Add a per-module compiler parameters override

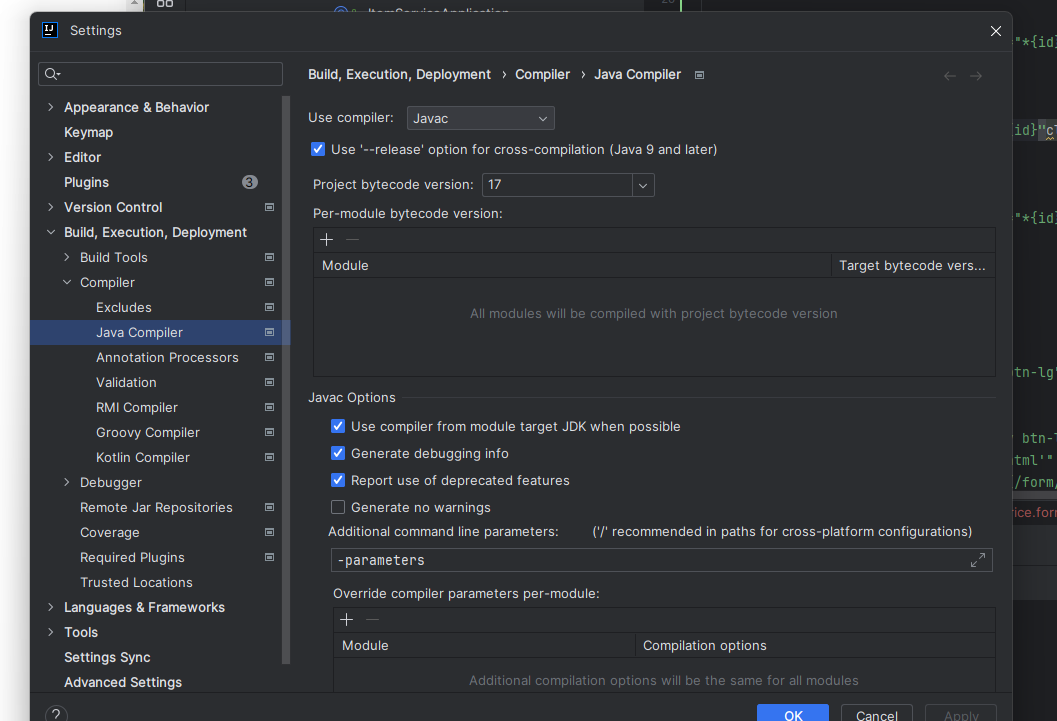pos(346,619)
